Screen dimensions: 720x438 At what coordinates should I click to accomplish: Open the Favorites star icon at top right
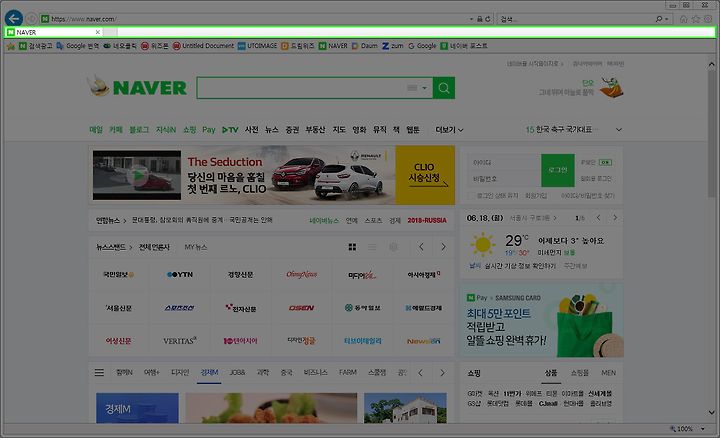tap(696, 19)
